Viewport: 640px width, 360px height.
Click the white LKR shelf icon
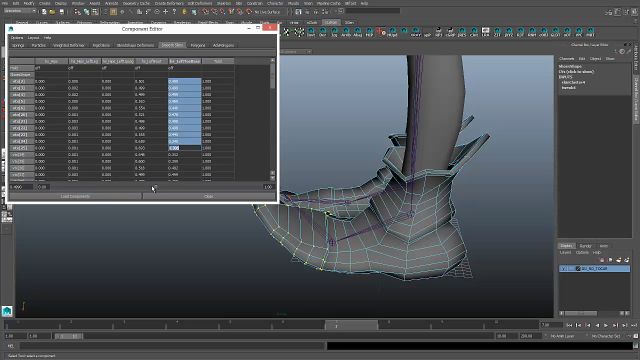pyautogui.click(x=485, y=32)
